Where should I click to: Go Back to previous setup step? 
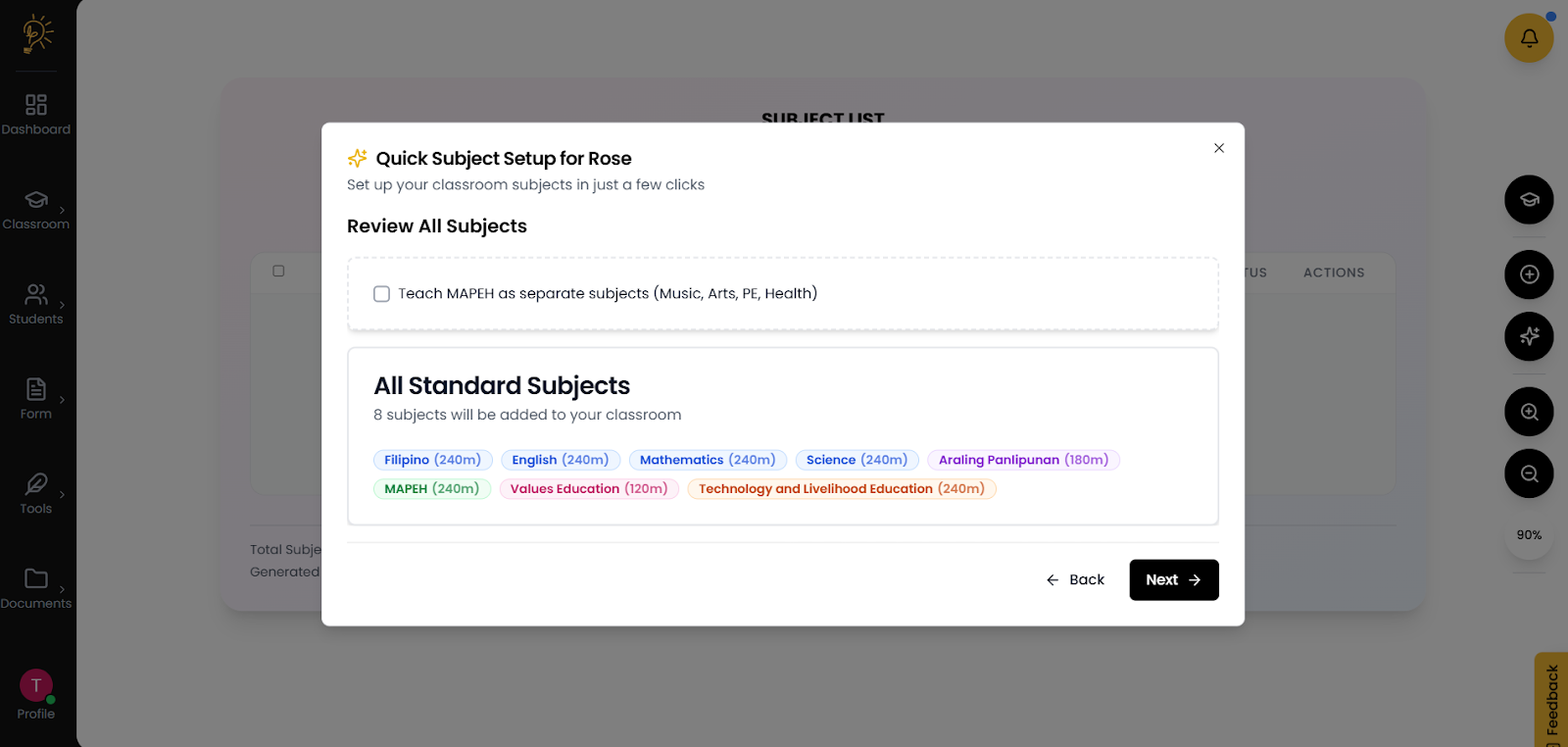tap(1075, 580)
